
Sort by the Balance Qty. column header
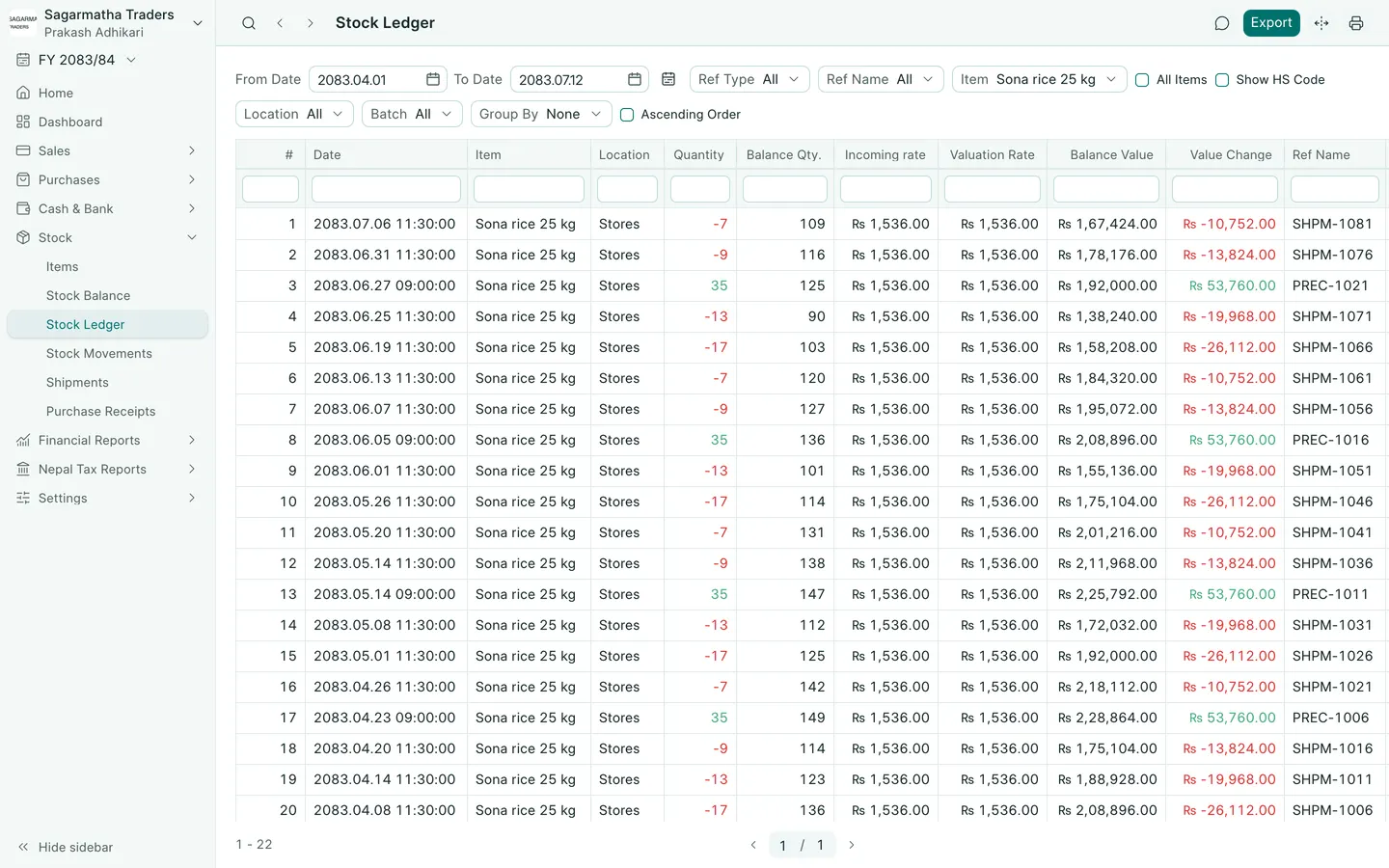pos(783,154)
